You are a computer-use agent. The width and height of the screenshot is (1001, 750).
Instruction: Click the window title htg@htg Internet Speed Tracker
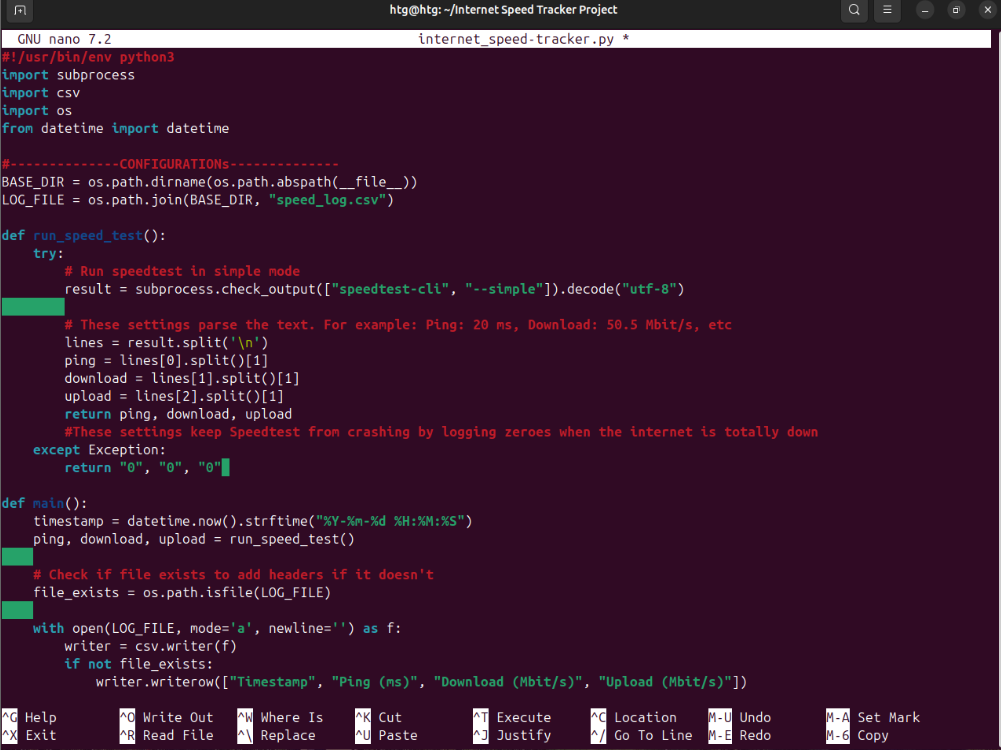[503, 10]
